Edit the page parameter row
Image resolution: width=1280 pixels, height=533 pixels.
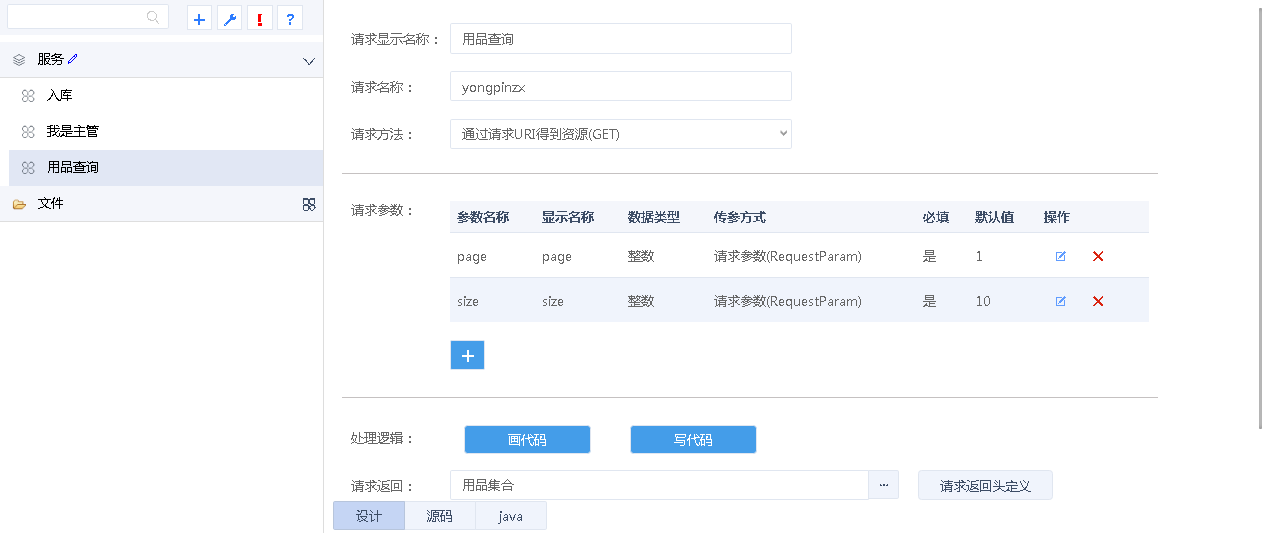[x=1061, y=256]
